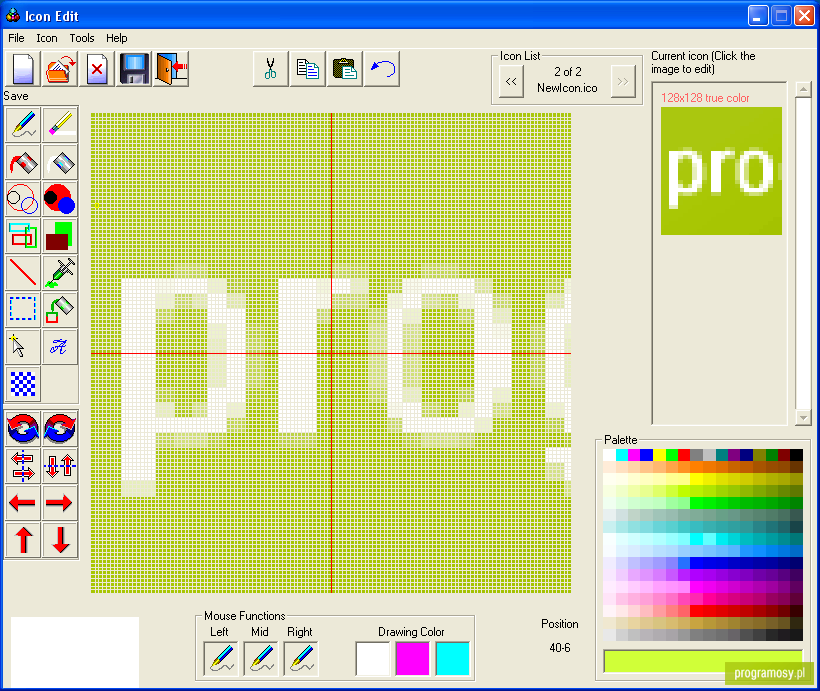Click the Right mouse function pencil button
820x691 pixels.
[301, 659]
